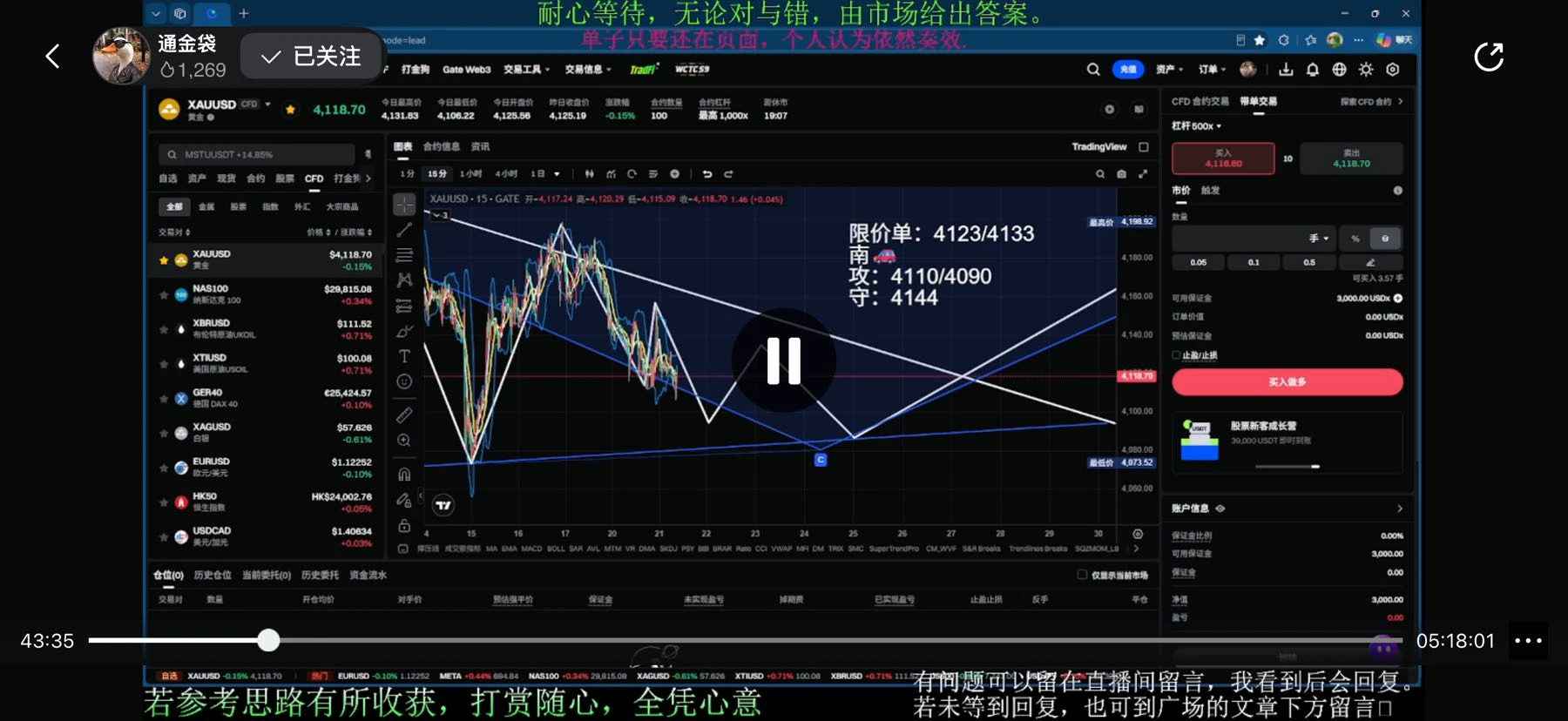Seek the video using the progress slider knob
This screenshot has height=721, width=1568.
click(x=268, y=641)
